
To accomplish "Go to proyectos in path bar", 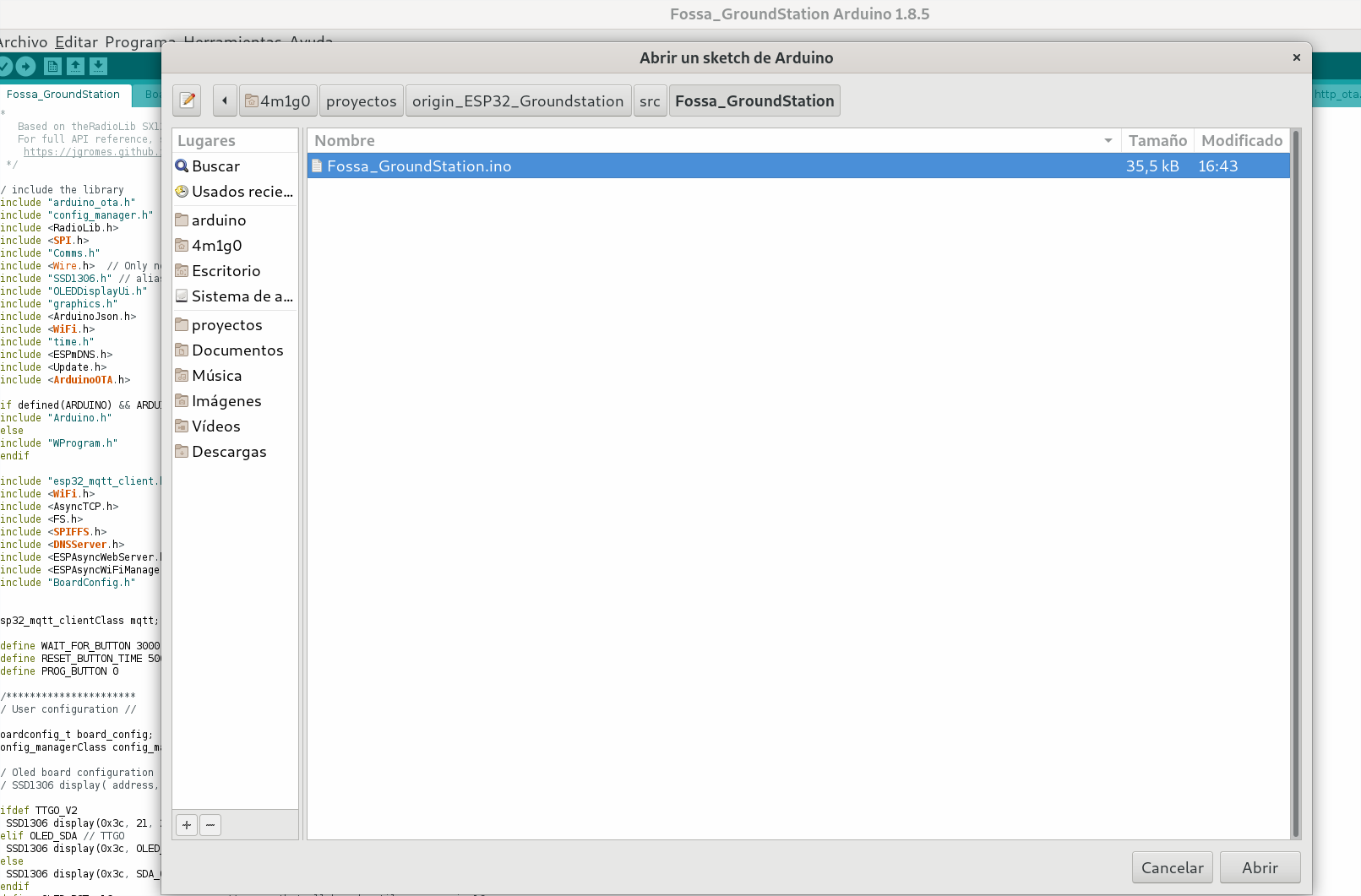I will [361, 100].
